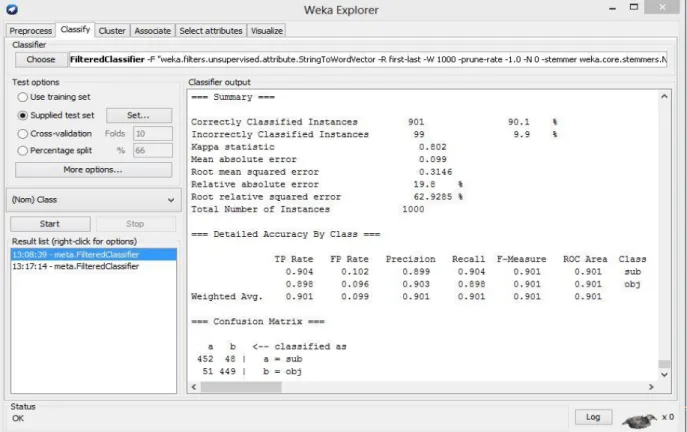The width and height of the screenshot is (687, 432).
Task: Go to the Associate tab
Action: tap(152, 31)
